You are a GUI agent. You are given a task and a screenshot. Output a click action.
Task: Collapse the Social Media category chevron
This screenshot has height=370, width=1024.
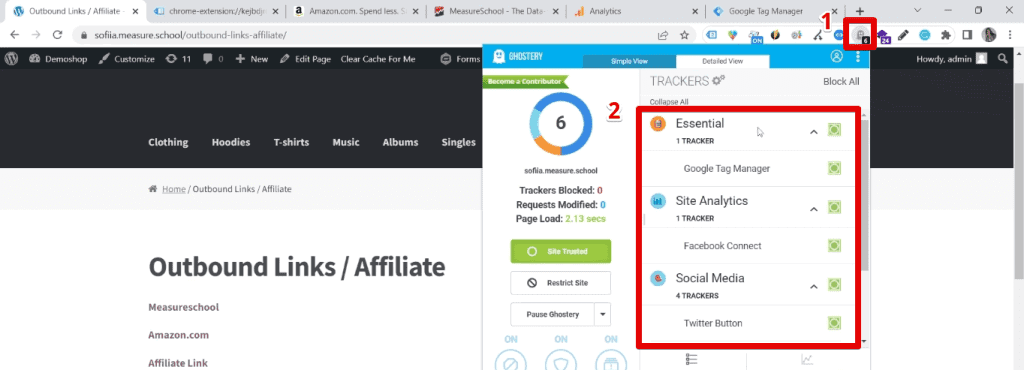814,286
